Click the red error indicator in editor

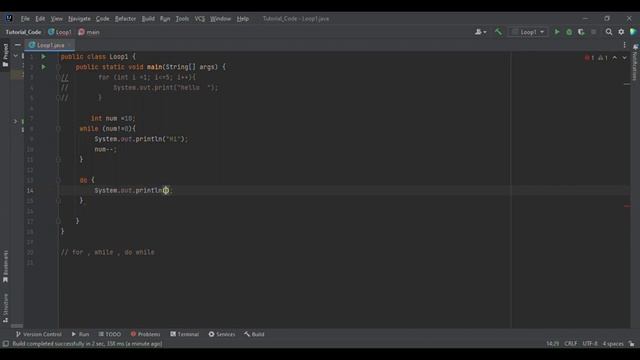(589, 58)
